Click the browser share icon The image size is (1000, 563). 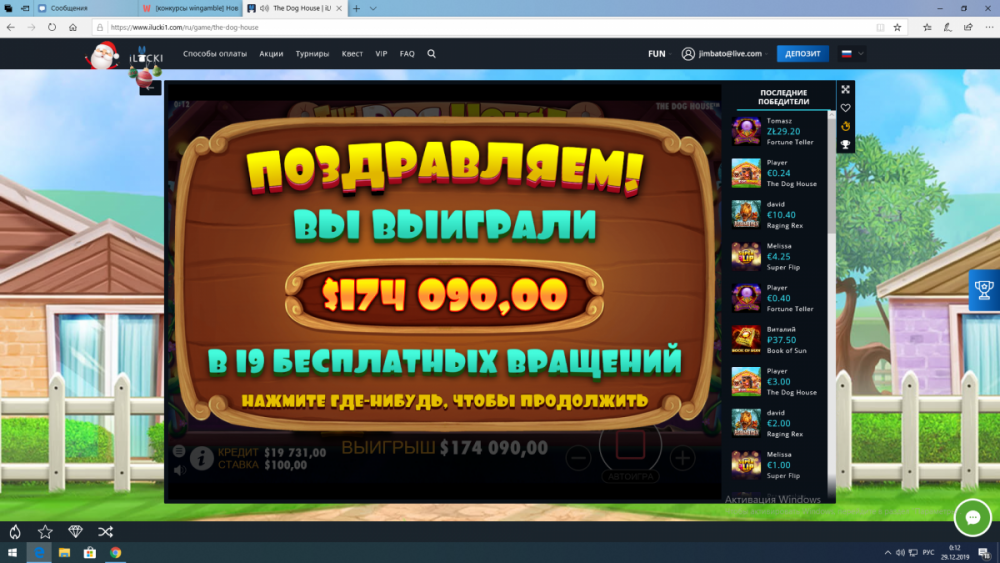pos(968,27)
